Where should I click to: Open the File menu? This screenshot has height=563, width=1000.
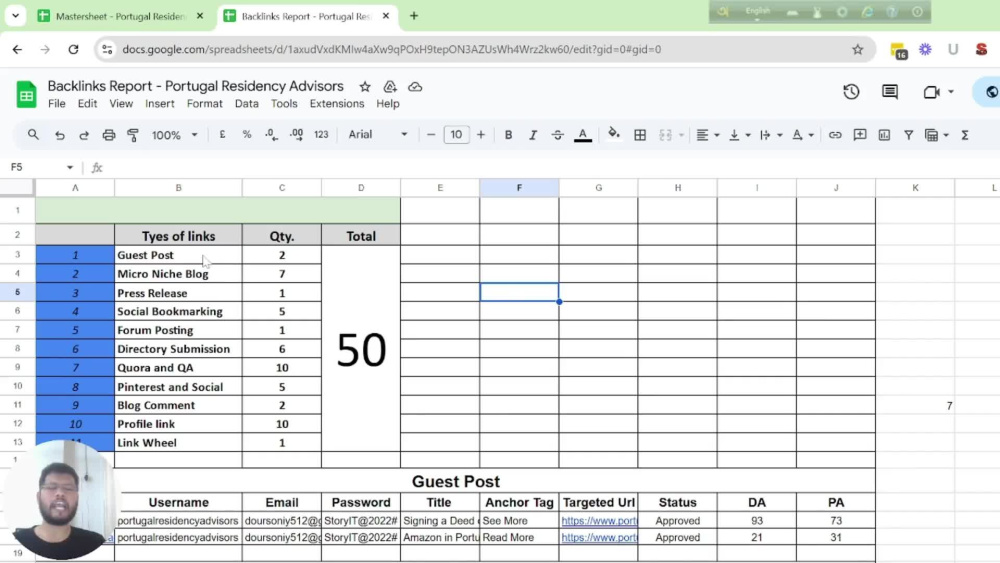coord(57,103)
